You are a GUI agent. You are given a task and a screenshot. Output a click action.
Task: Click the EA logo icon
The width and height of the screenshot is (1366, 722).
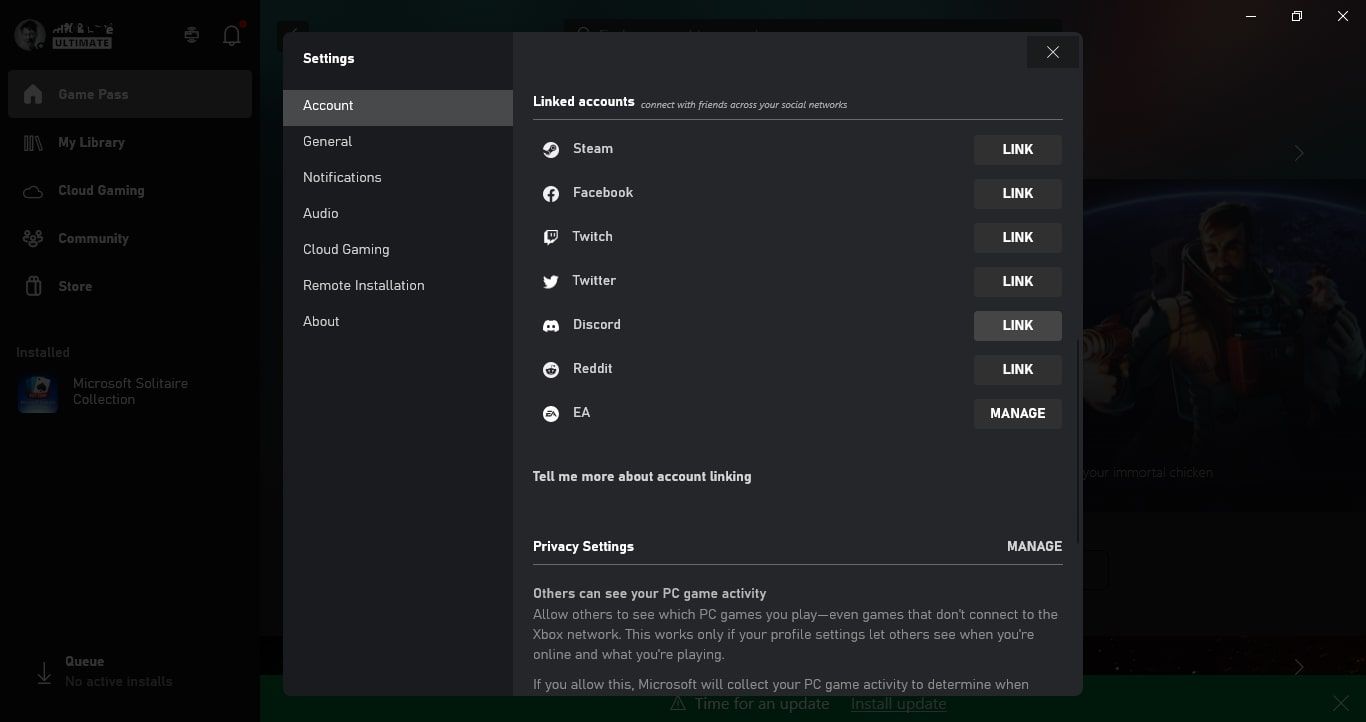click(x=551, y=414)
